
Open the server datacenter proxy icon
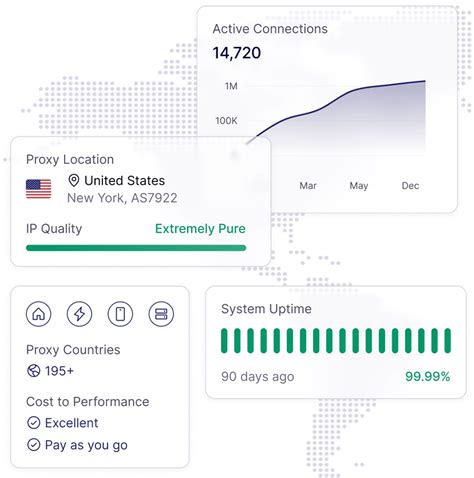pyautogui.click(x=161, y=314)
